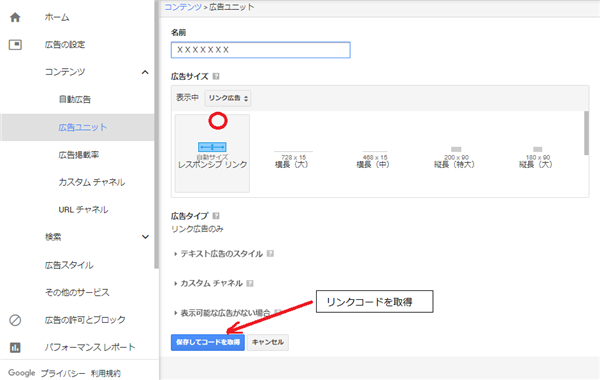
Task: Click the block circle icon
Action: tap(15, 320)
